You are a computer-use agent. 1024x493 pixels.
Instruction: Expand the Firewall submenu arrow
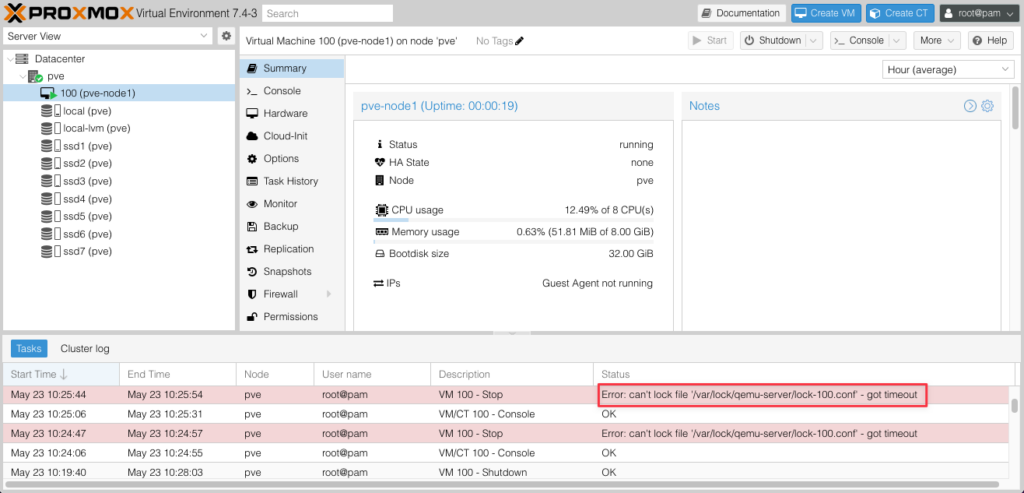tap(329, 294)
